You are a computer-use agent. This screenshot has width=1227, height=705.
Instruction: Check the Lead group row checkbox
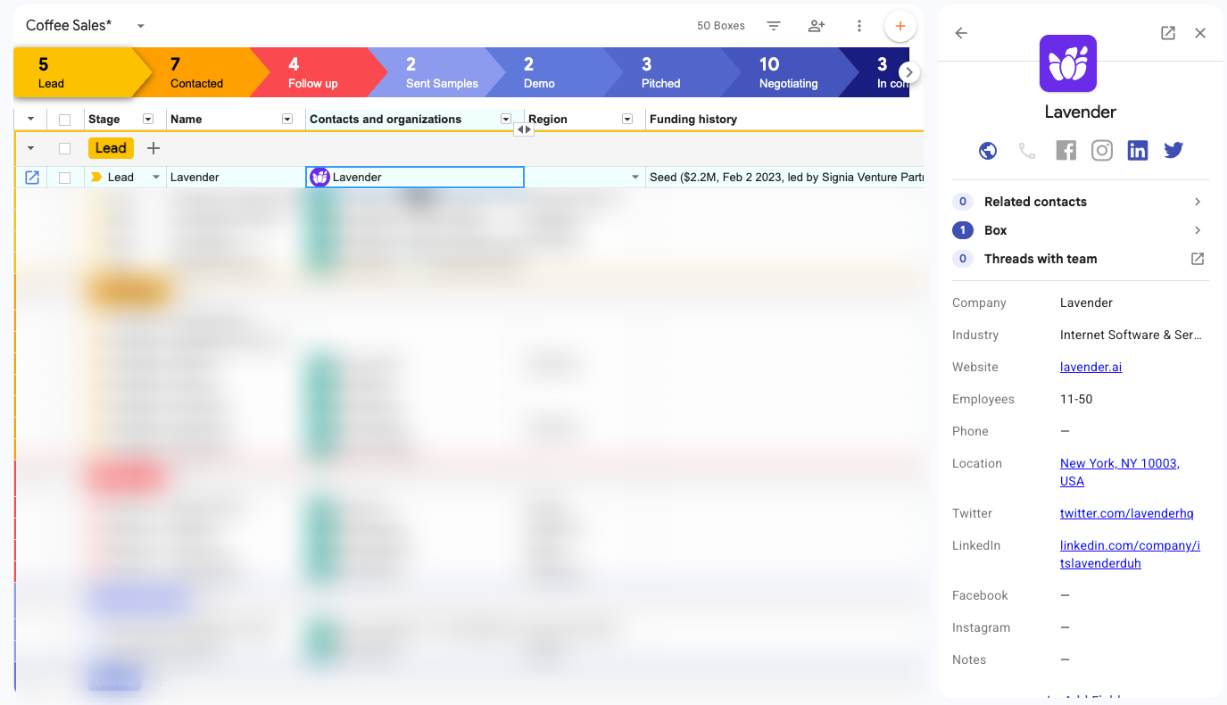pos(62,147)
